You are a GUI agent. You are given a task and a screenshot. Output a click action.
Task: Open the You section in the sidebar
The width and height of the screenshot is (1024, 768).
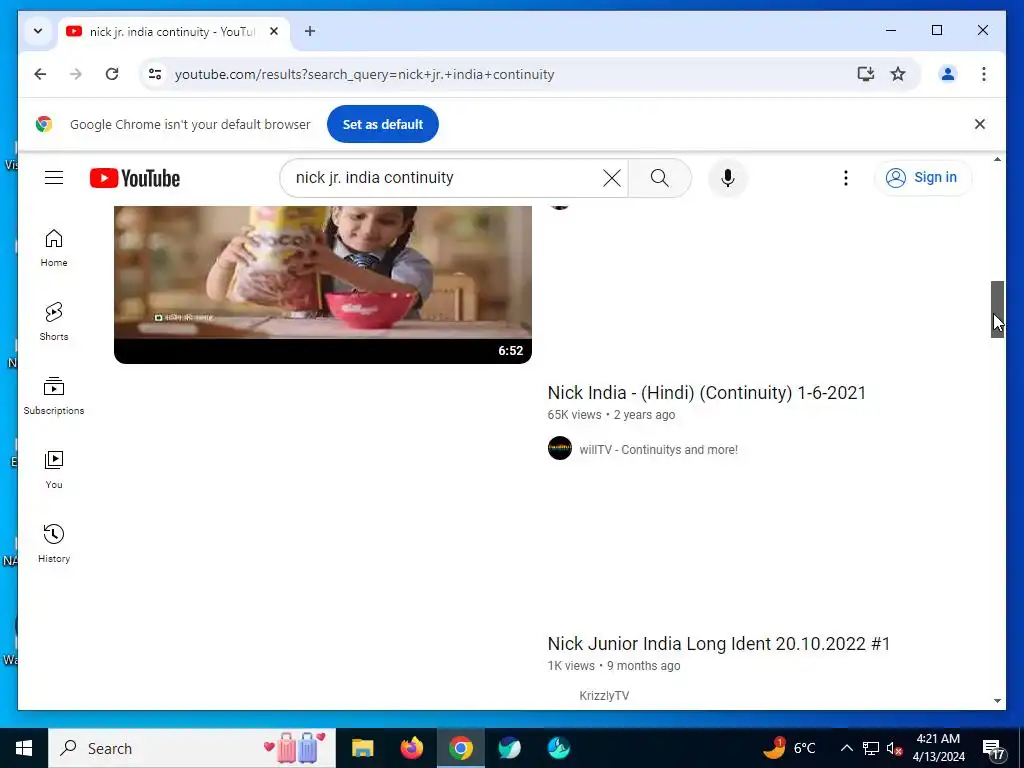point(54,470)
